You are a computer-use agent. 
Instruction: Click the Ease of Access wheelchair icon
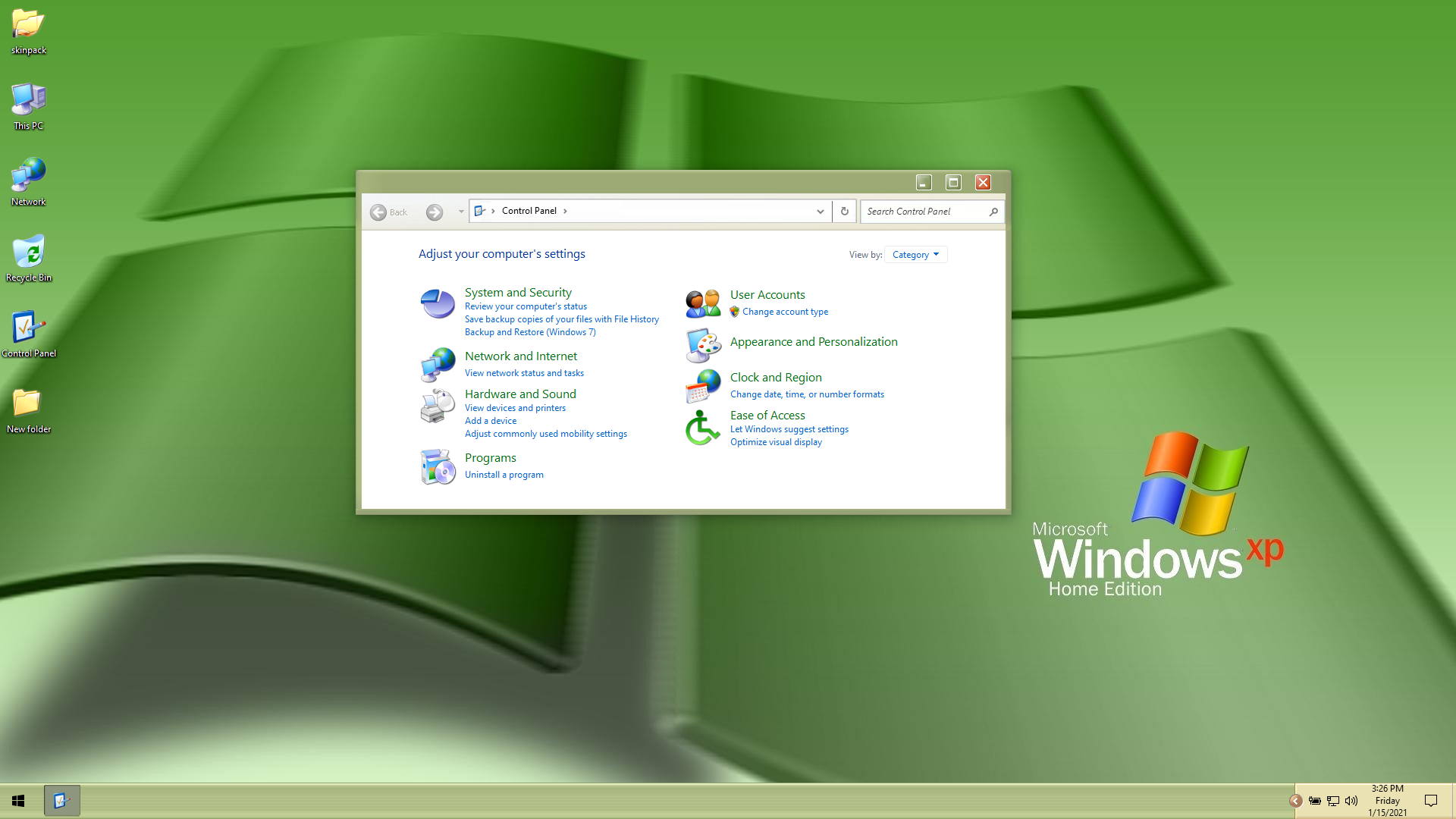pos(703,428)
